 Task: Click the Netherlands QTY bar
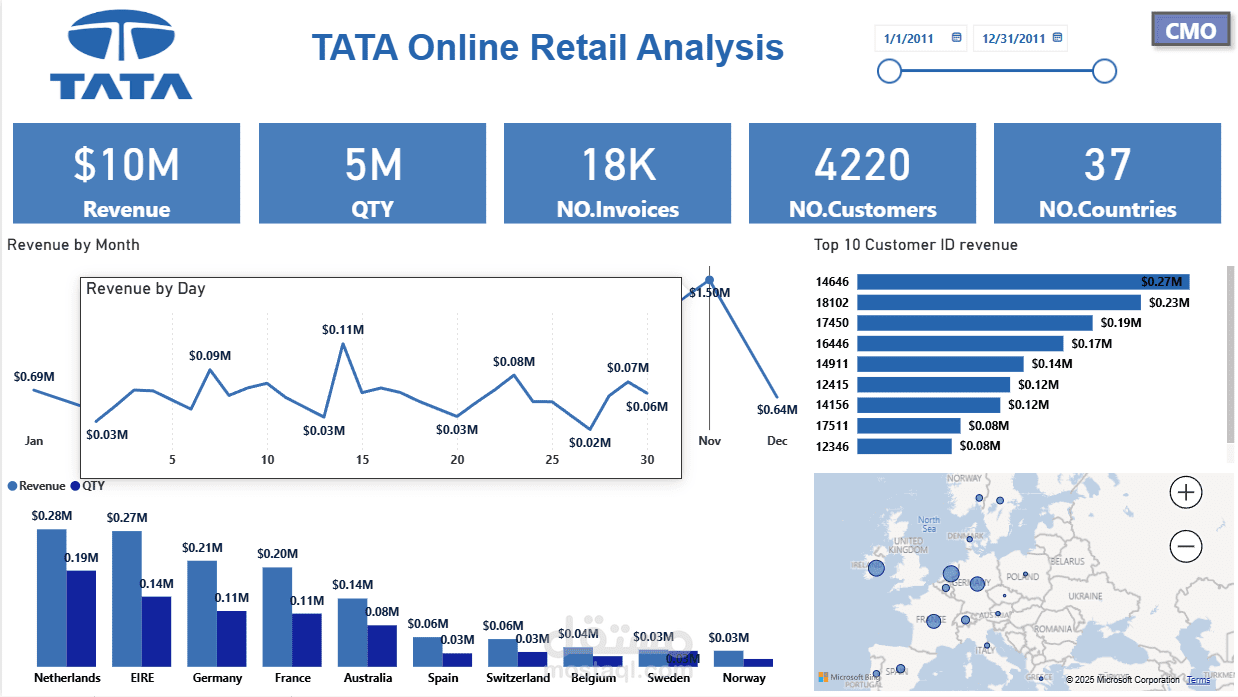[81, 619]
